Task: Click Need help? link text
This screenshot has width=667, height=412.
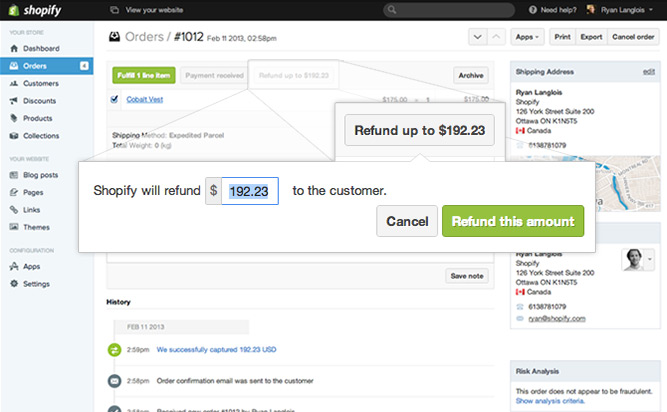Action: [x=559, y=10]
